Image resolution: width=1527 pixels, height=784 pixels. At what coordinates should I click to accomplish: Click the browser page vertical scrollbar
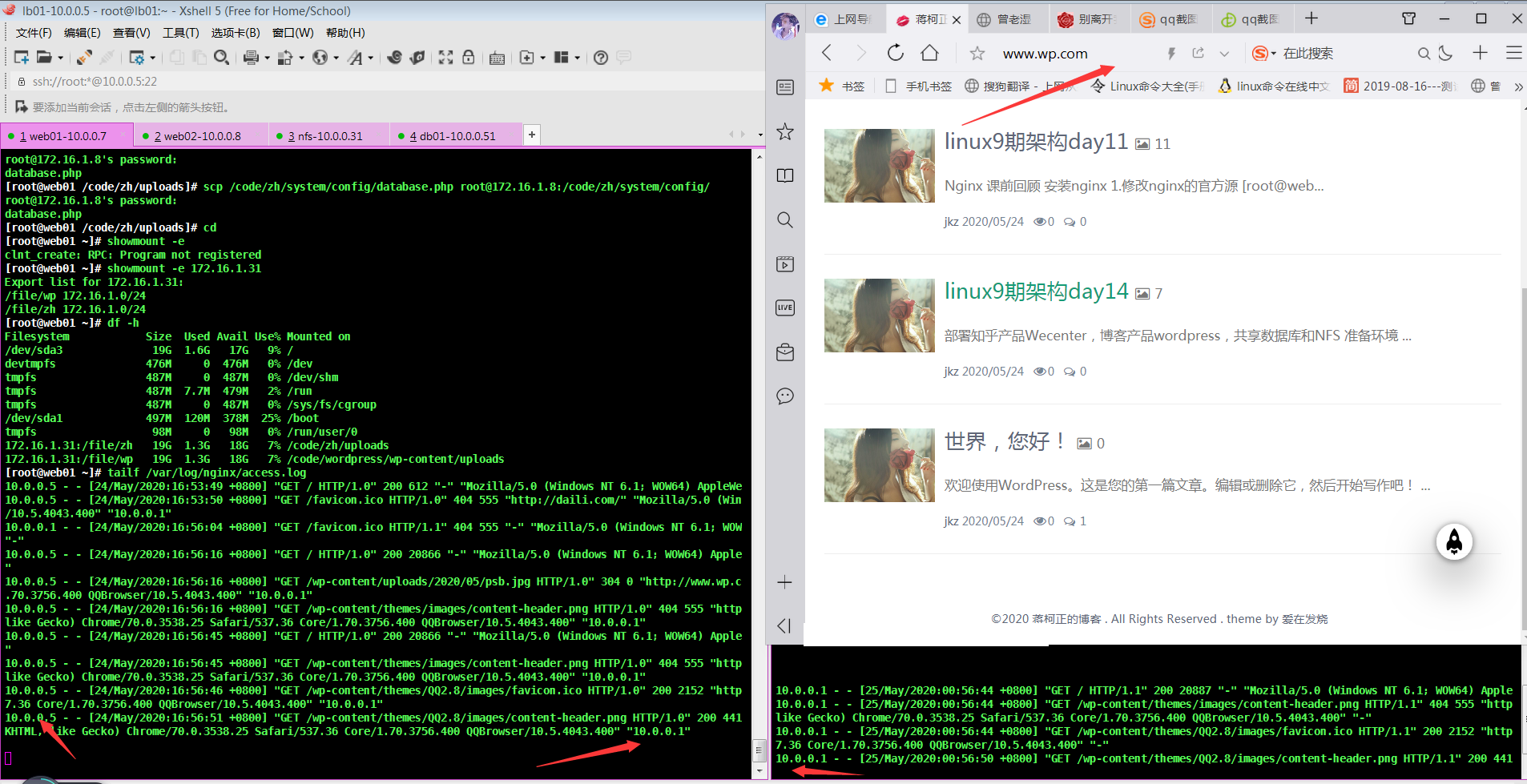point(1523,458)
